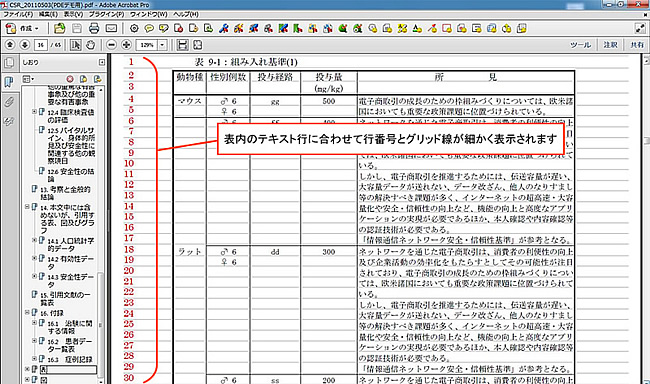Viewport: 650px width, 384px height.
Task: Select the hand pan tool
Action: pos(90,45)
